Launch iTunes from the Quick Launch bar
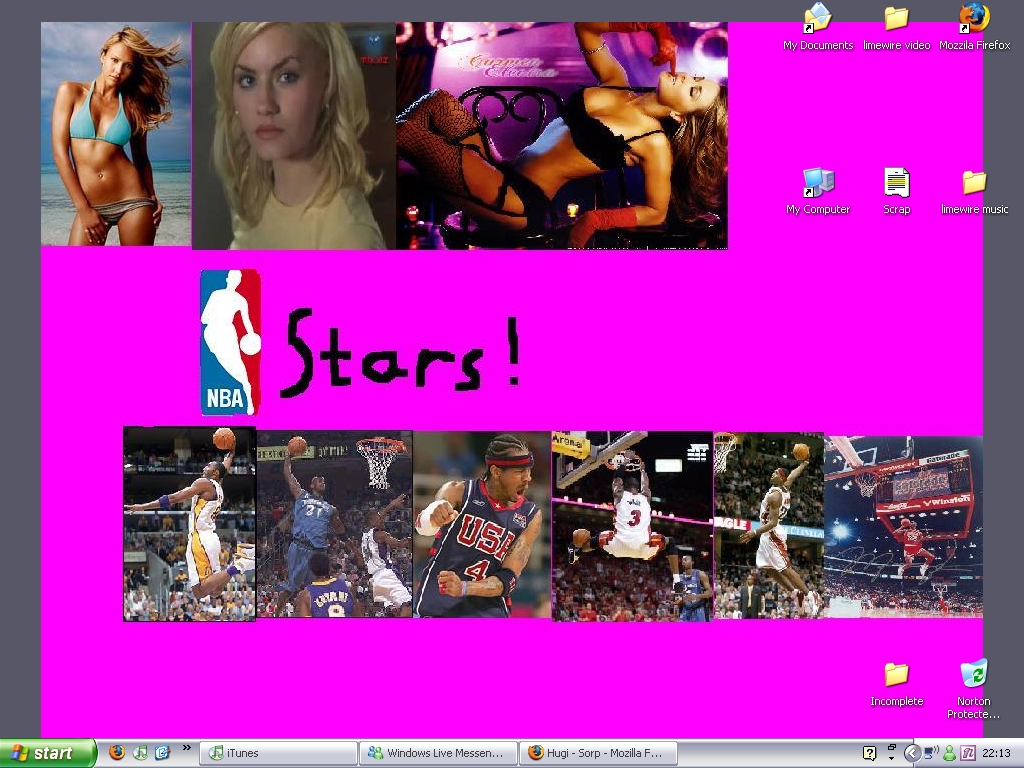 tap(140, 752)
